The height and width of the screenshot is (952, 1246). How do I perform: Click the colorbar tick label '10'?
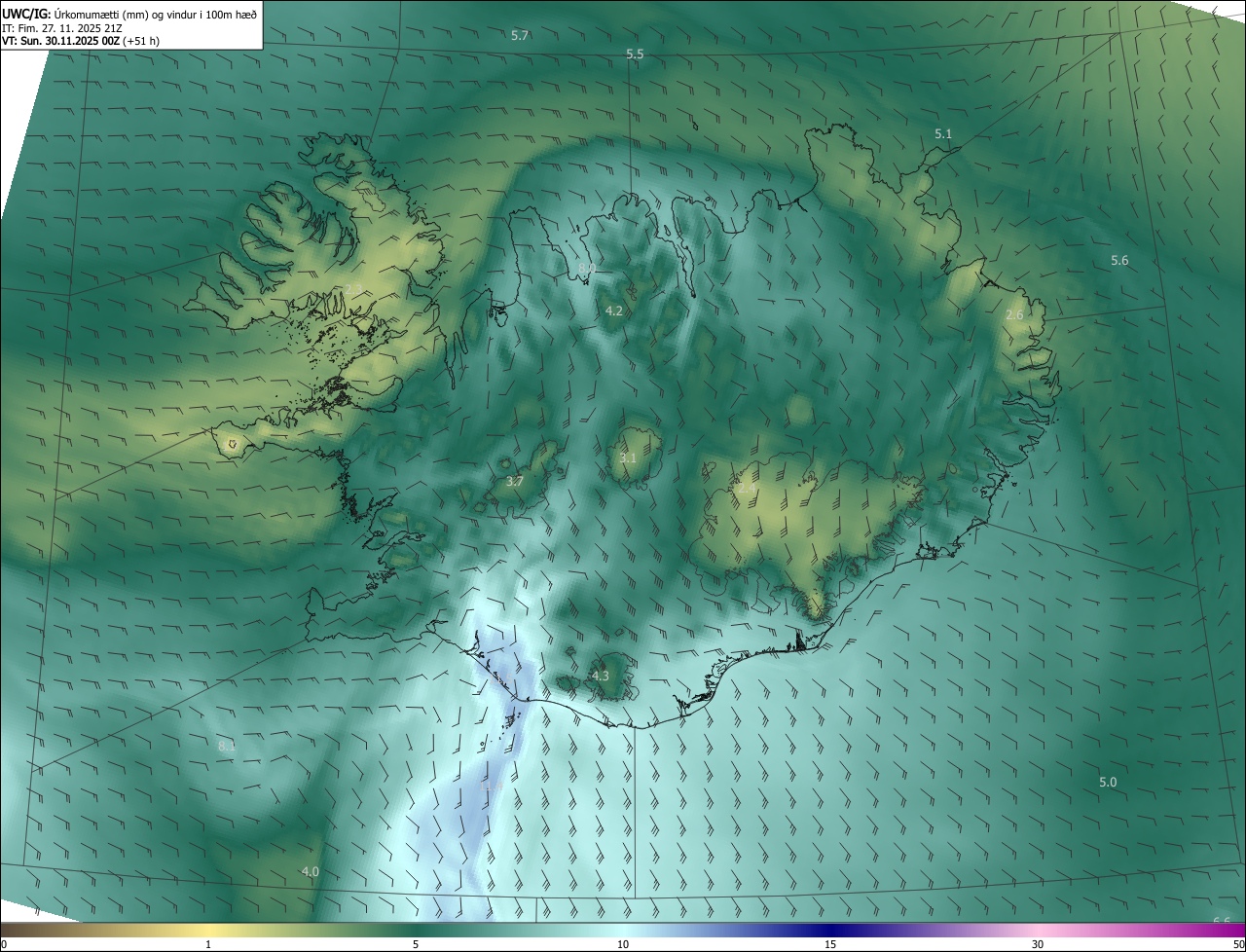pos(623,944)
